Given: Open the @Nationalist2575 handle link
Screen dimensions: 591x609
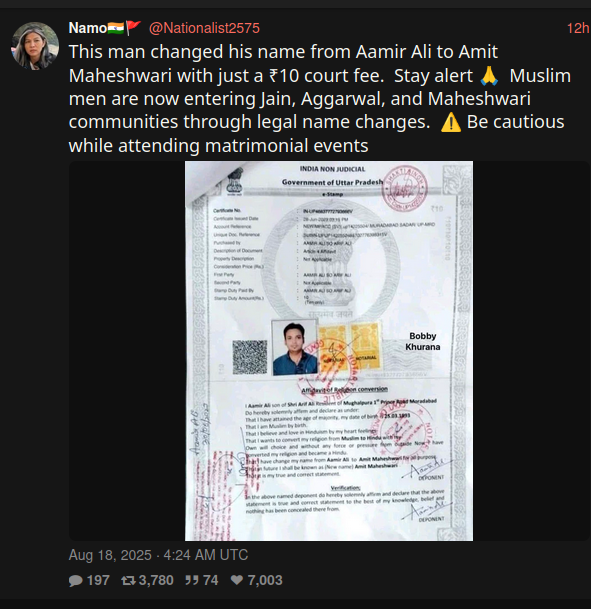Looking at the screenshot, I should 204,28.
